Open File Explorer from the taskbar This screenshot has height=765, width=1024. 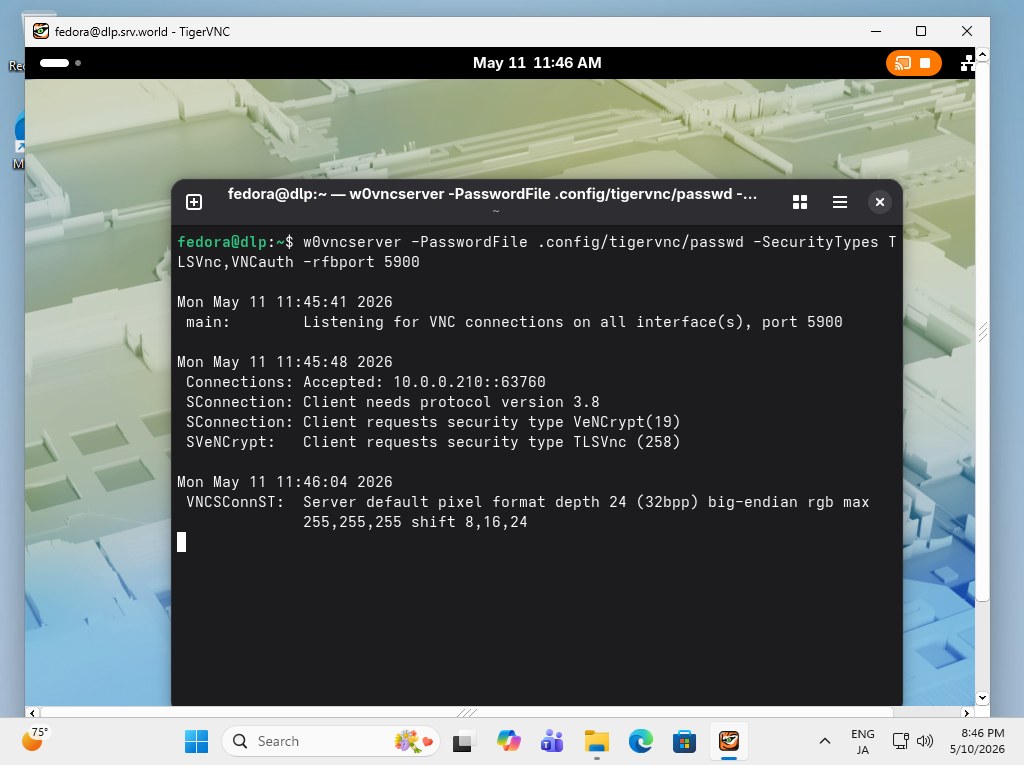[x=596, y=741]
